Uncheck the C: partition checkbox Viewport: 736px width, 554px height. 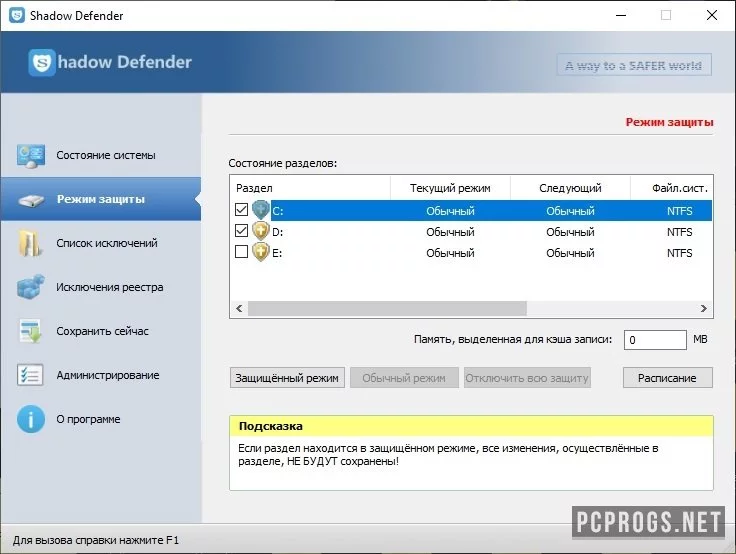coord(241,209)
